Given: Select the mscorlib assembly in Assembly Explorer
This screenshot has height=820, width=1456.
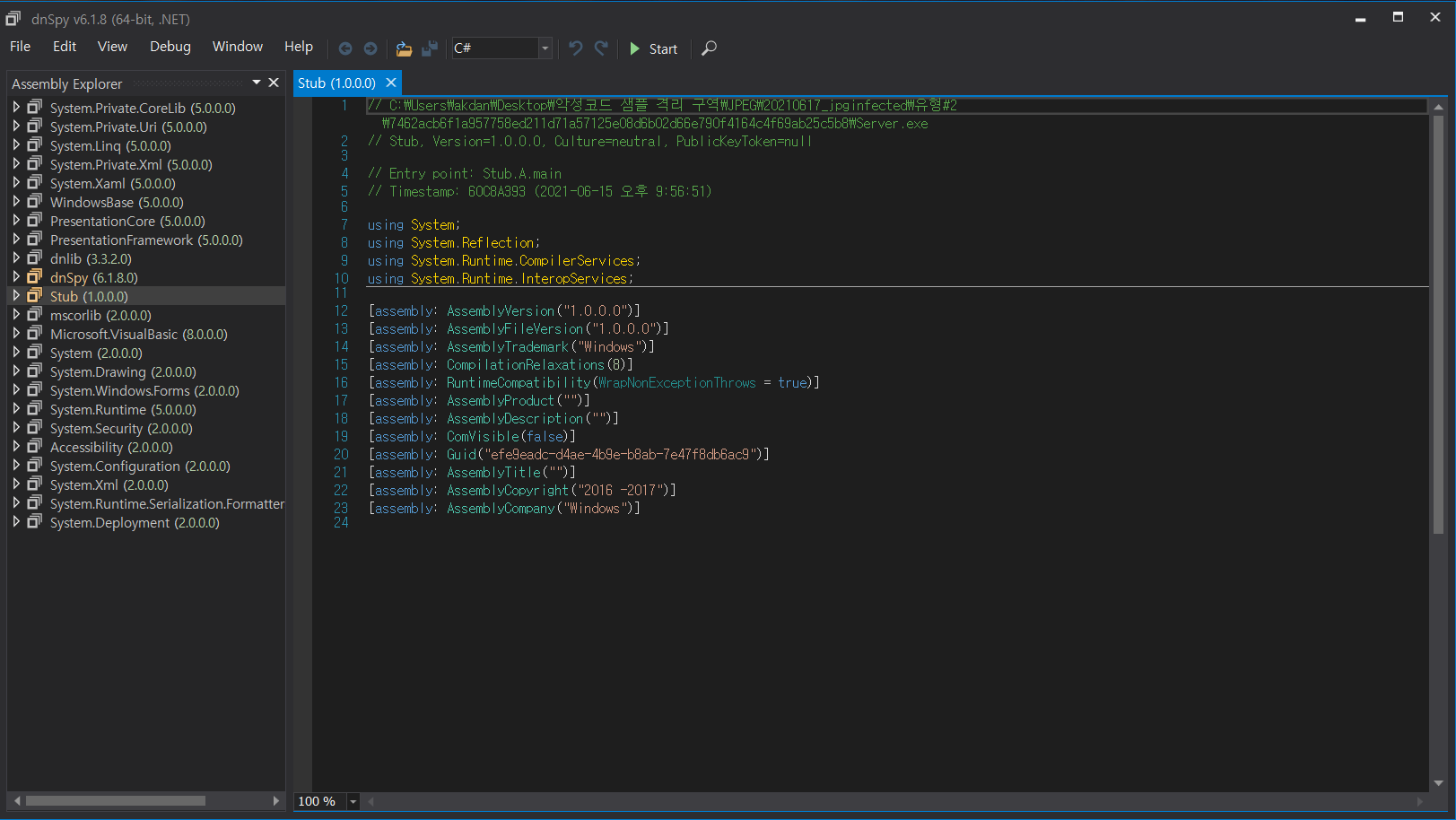Looking at the screenshot, I should pos(100,315).
